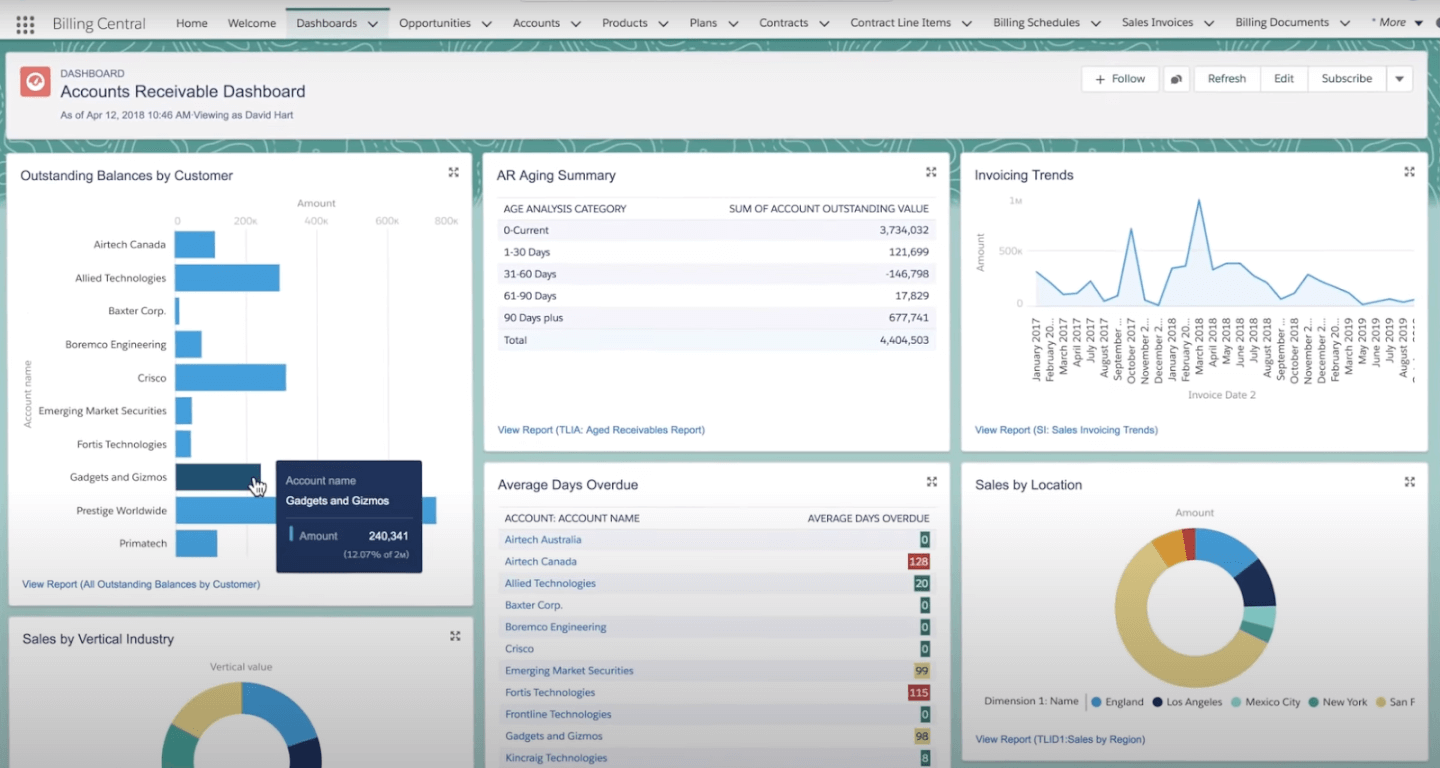Open the Crisco account link
Screen dimensions: 1440x768
520,649
